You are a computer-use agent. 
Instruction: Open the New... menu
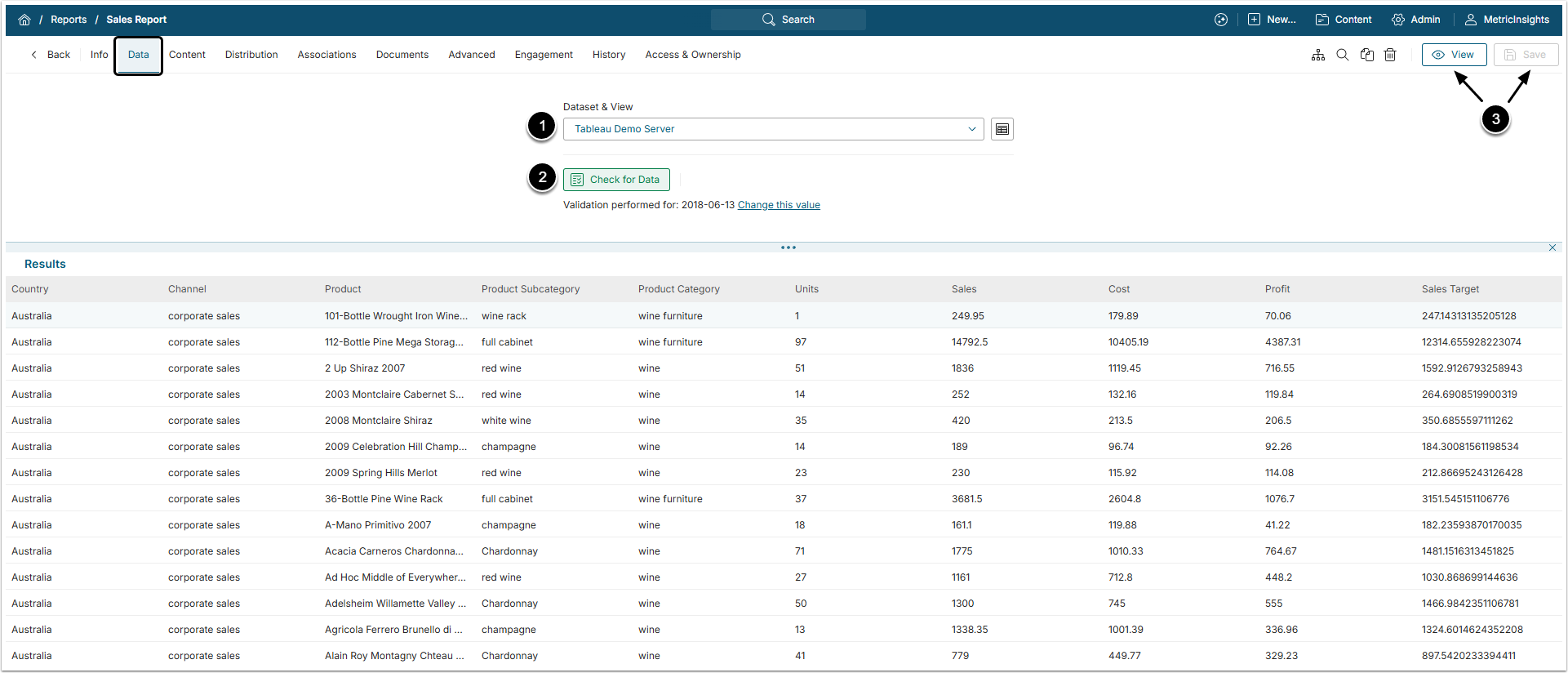[x=1272, y=20]
